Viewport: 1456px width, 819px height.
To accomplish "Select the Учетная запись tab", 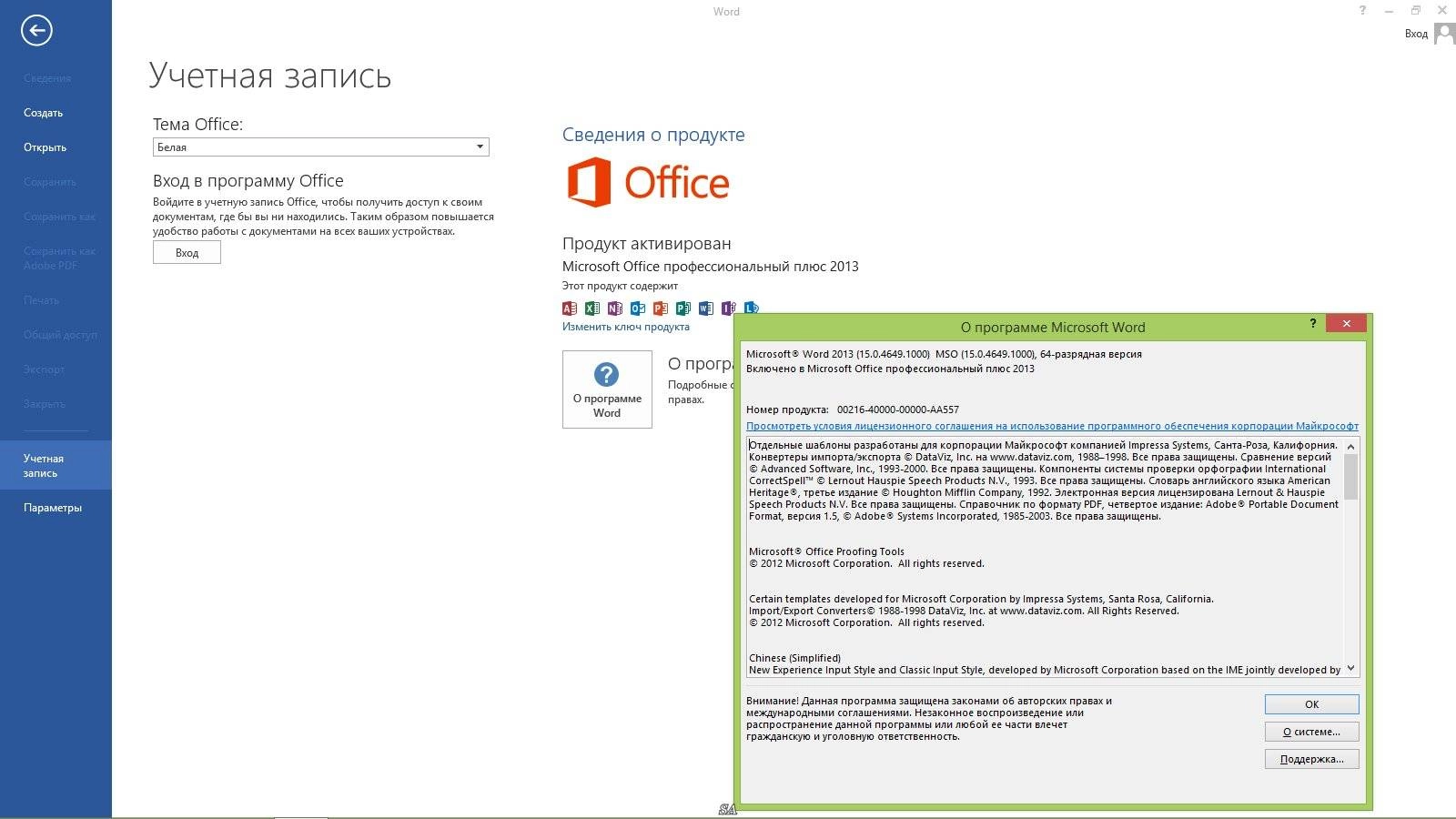I will [x=56, y=465].
